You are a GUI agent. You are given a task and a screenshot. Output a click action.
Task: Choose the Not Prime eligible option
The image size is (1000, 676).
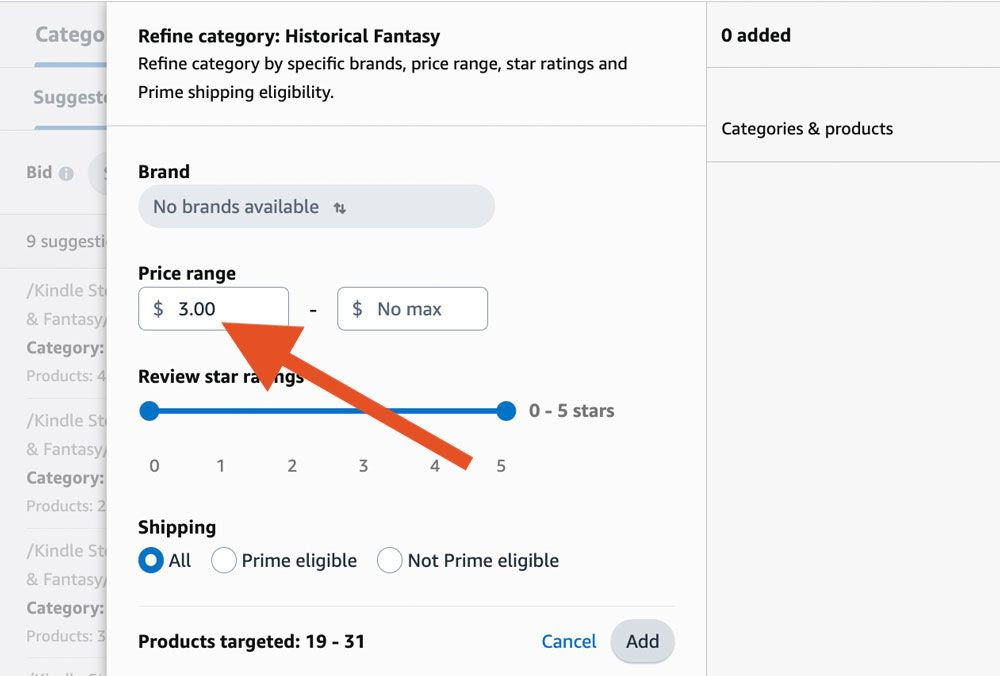(x=390, y=560)
